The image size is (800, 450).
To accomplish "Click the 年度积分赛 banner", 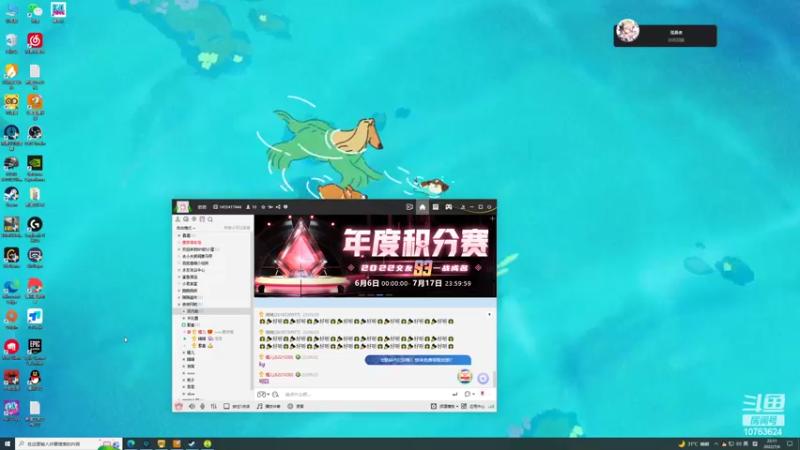I will 375,256.
